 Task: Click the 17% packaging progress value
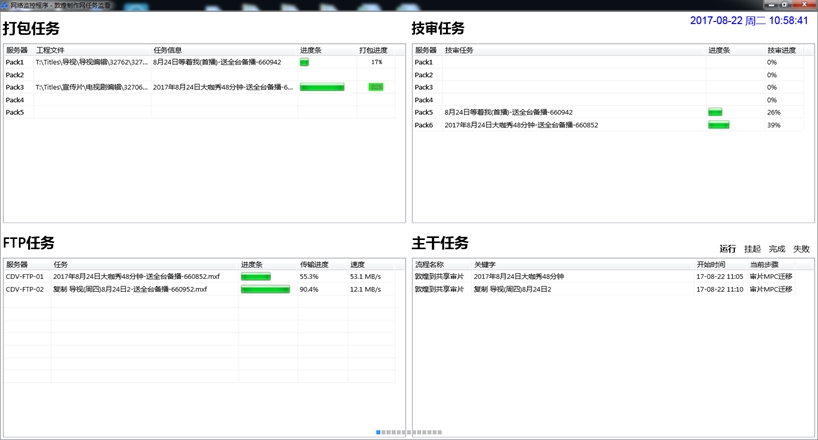tap(377, 62)
